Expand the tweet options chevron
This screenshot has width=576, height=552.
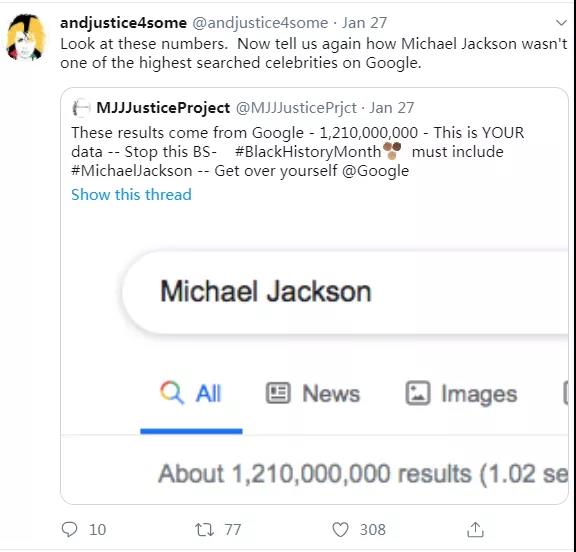coord(561,23)
